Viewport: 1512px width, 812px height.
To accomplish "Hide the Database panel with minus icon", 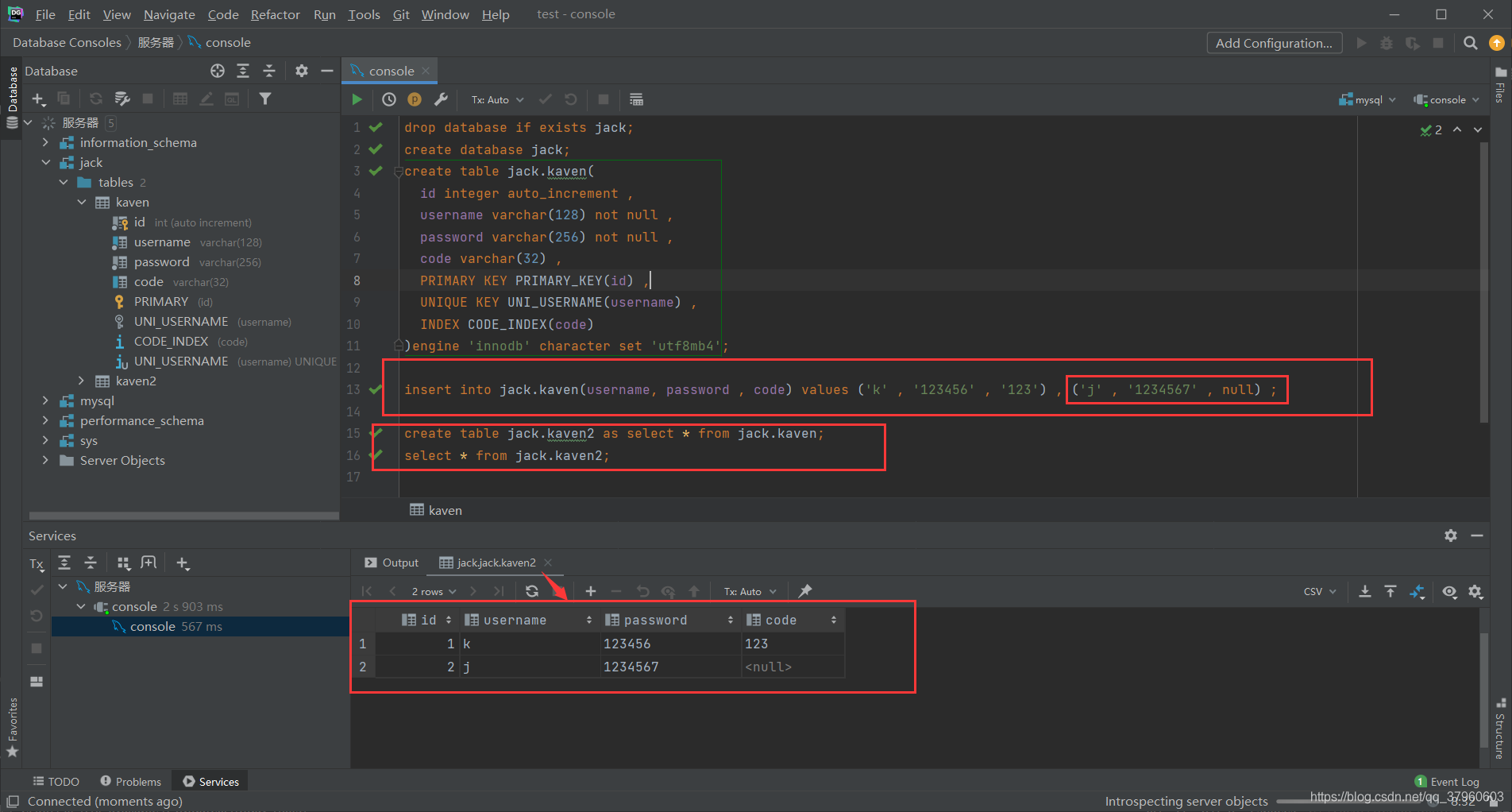I will [x=326, y=71].
